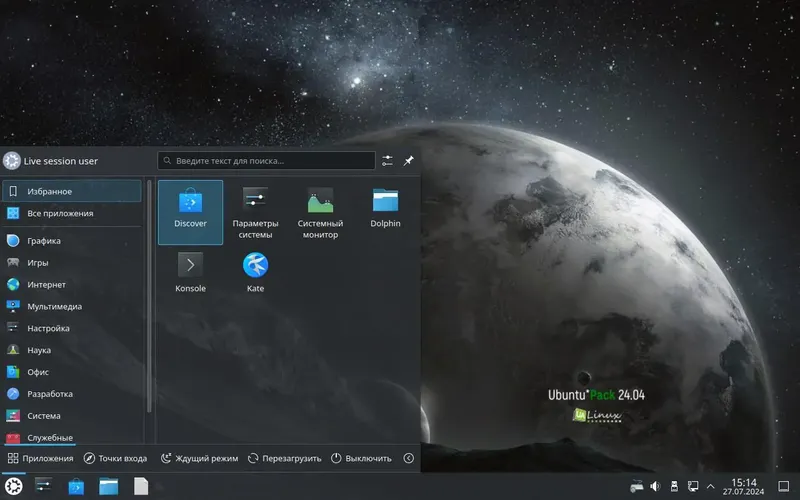Open volume tray icon
This screenshot has width=800, height=500.
[x=656, y=486]
